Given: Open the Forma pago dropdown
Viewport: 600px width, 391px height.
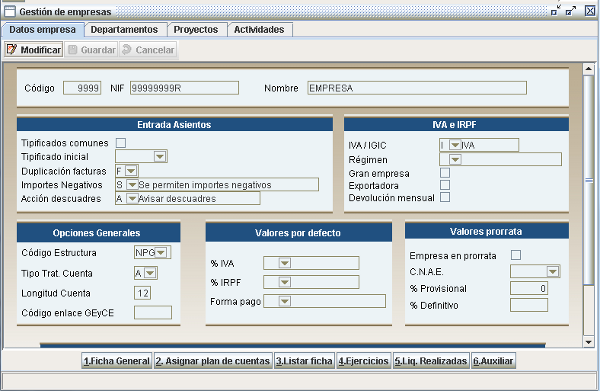Looking at the screenshot, I should tap(285, 301).
